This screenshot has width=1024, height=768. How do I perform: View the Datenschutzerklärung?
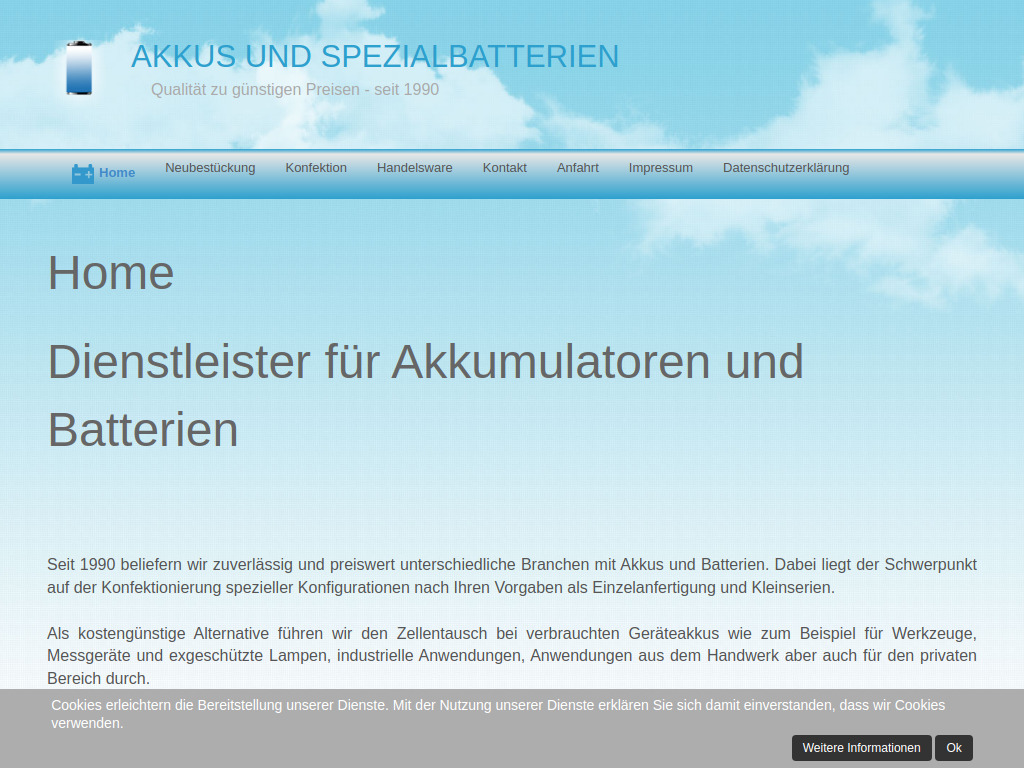pos(786,168)
